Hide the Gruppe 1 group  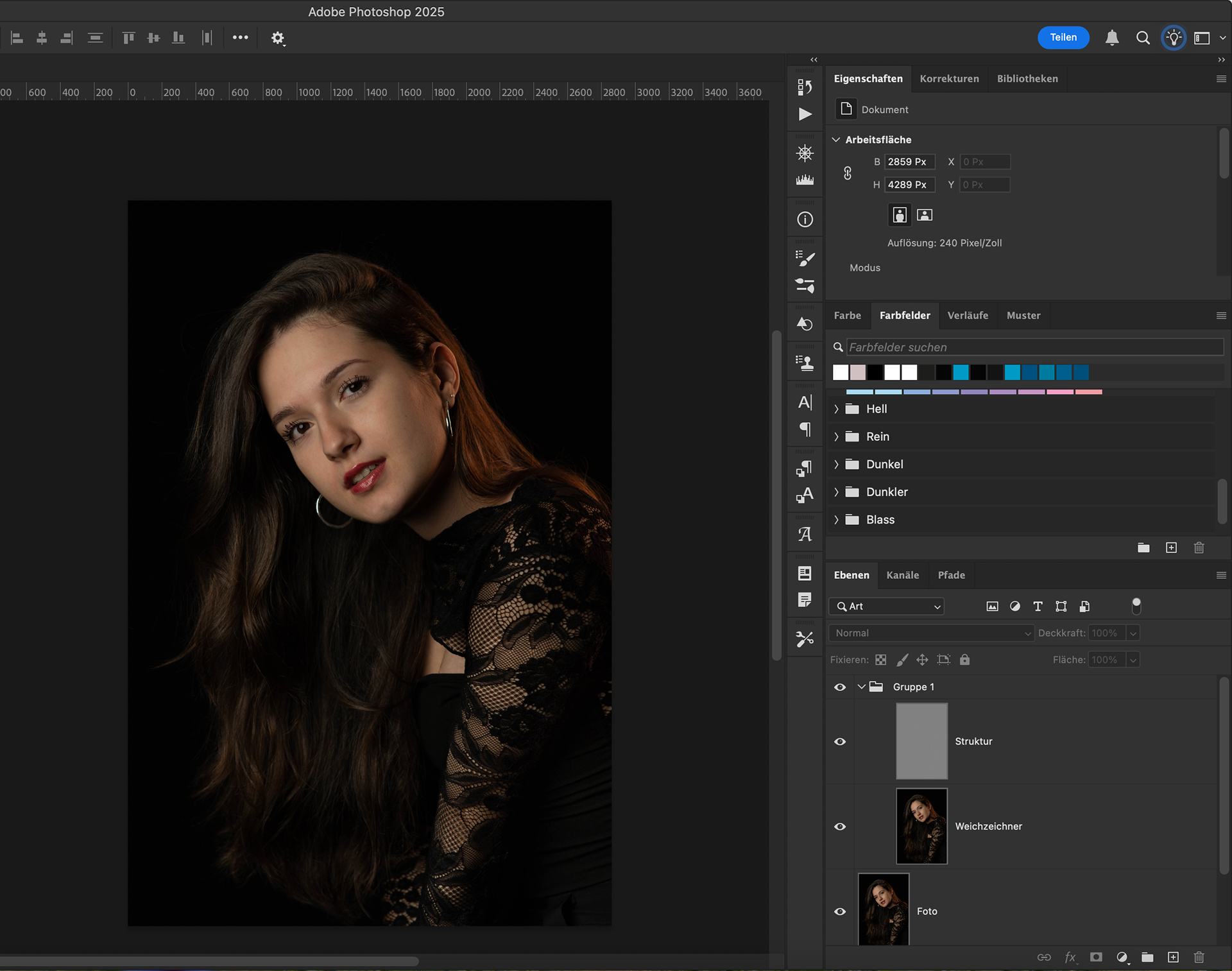(x=840, y=687)
